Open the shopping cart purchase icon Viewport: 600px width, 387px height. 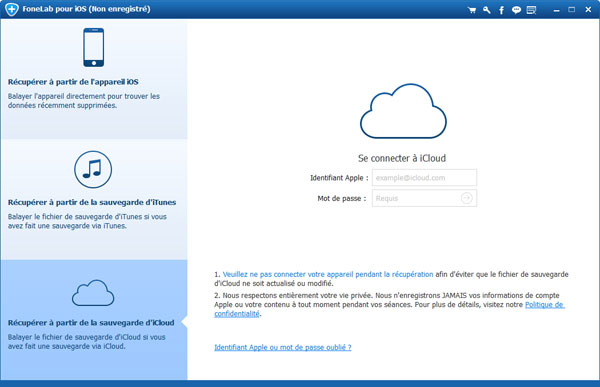(472, 10)
